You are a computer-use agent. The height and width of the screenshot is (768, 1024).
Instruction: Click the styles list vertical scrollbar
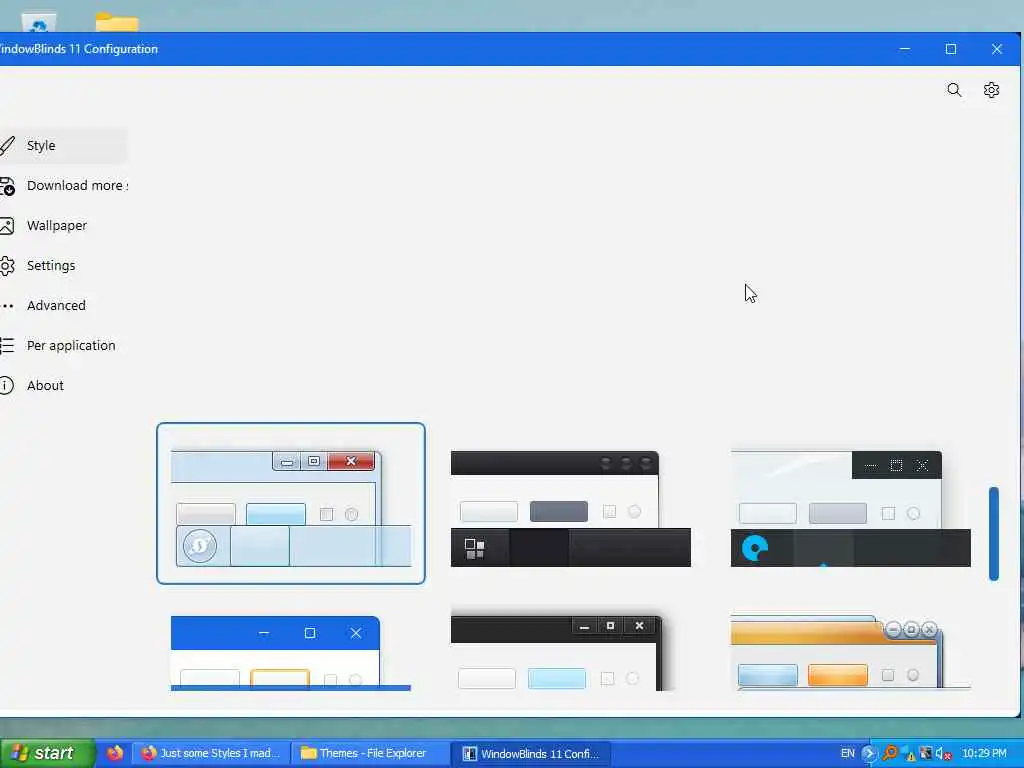[x=994, y=534]
